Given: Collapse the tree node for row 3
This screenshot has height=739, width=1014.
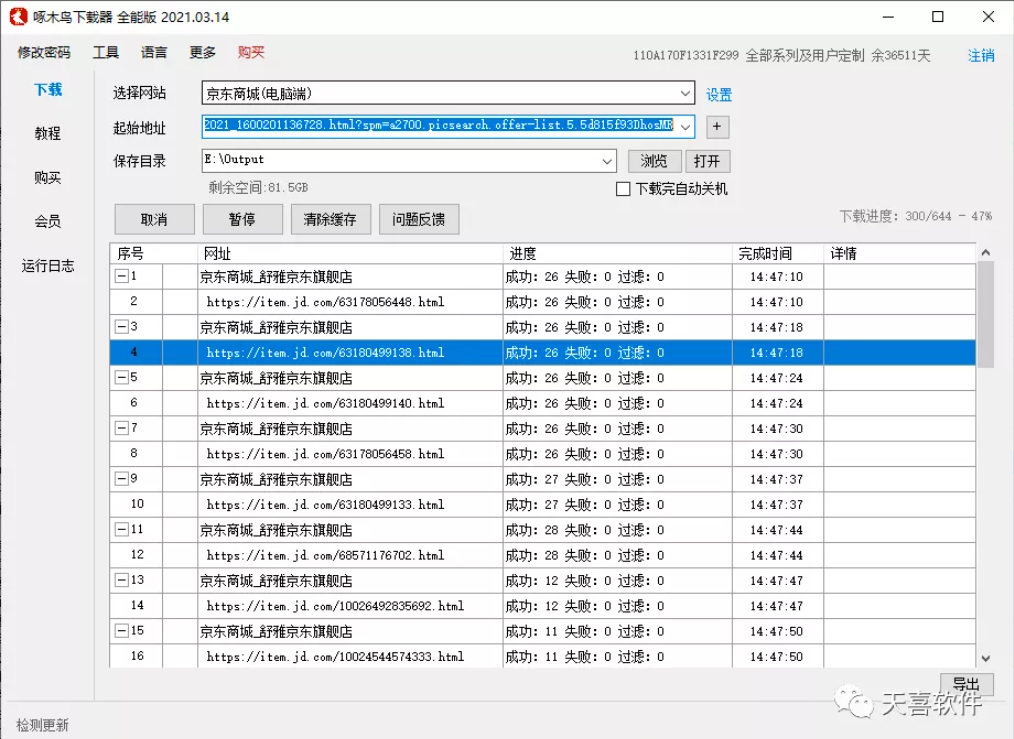Looking at the screenshot, I should [121, 327].
